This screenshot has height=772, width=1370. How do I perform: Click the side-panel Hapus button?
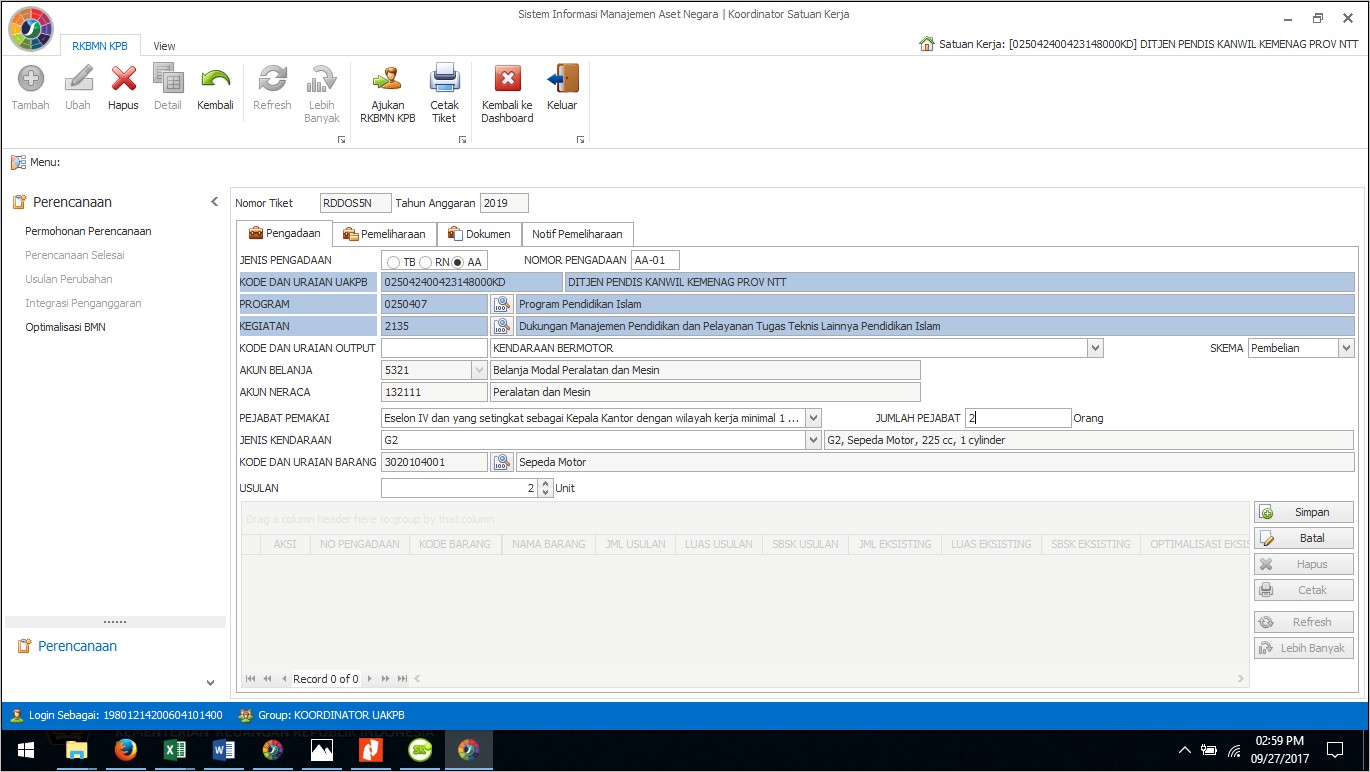(1304, 564)
